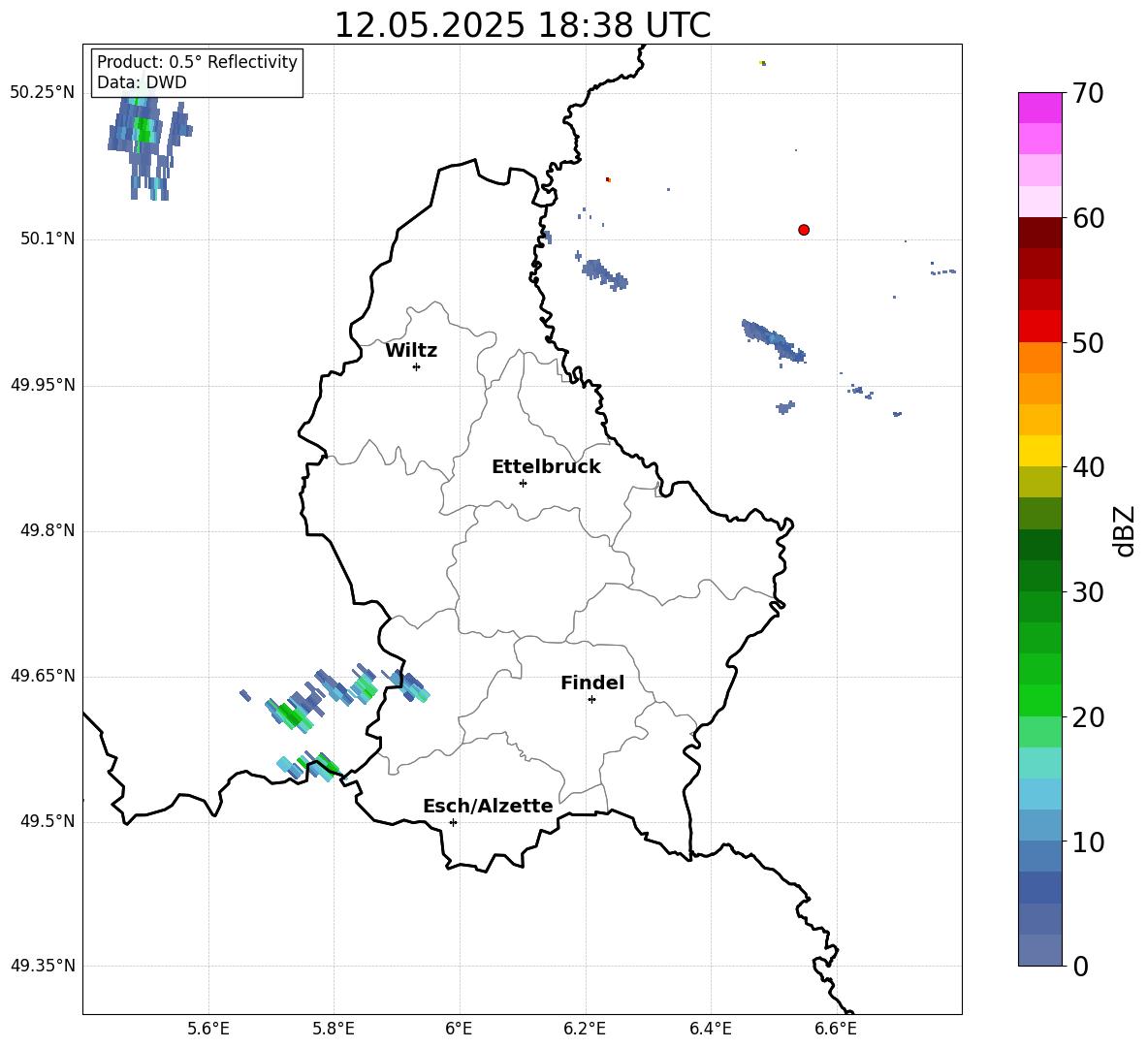Click the blue colorbar segment at 10
This screenshot has width=1148, height=1048.
click(1039, 825)
